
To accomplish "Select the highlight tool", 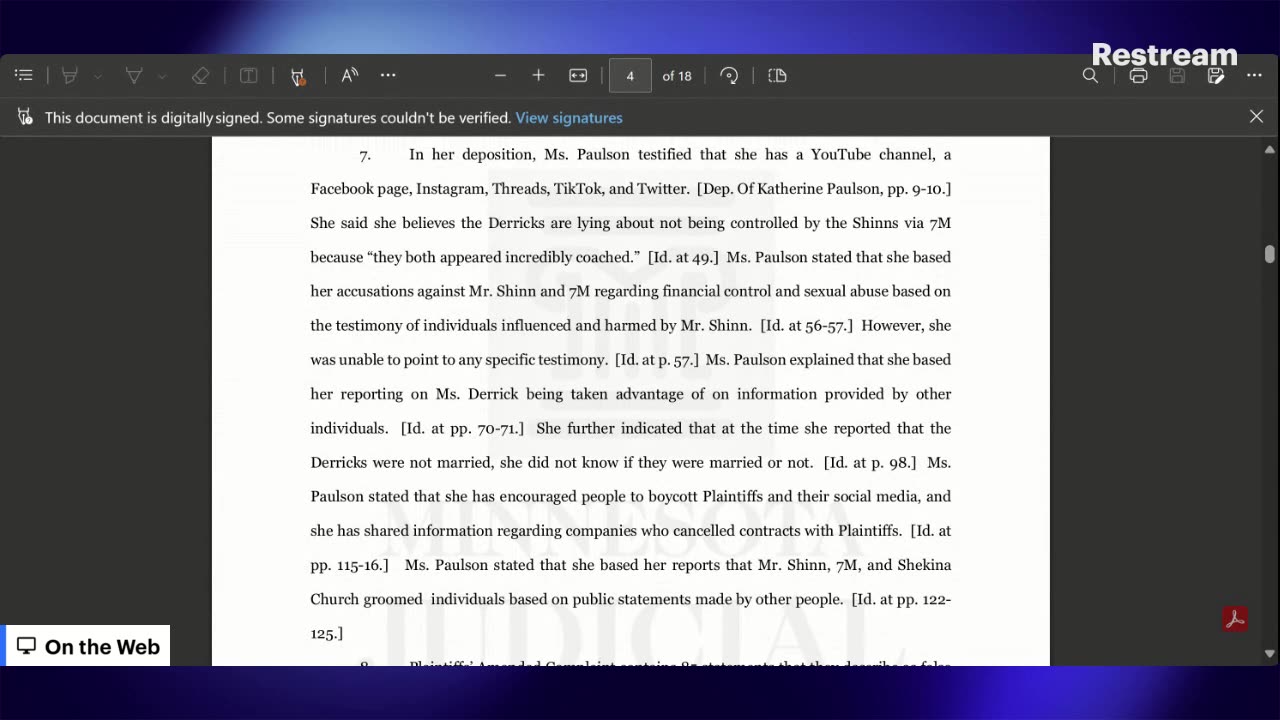I will click(x=70, y=75).
